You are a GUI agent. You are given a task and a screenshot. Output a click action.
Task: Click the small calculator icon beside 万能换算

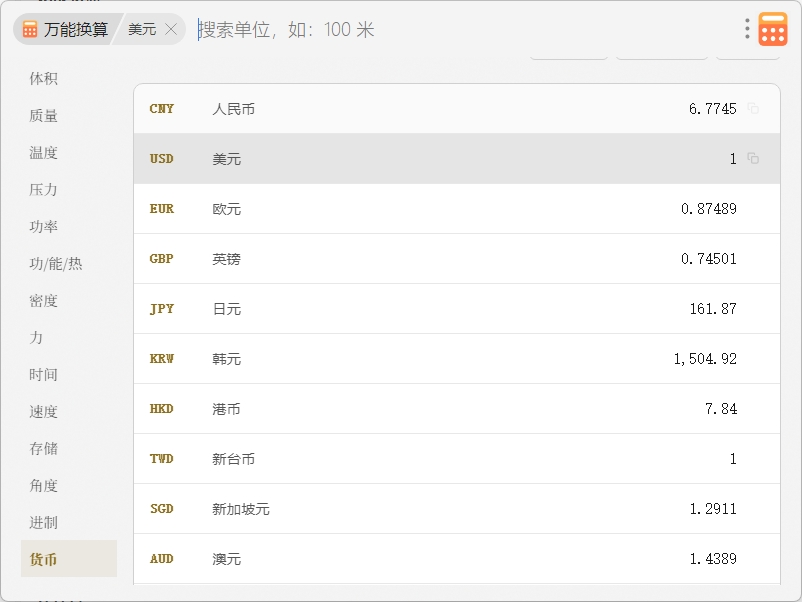pos(30,29)
